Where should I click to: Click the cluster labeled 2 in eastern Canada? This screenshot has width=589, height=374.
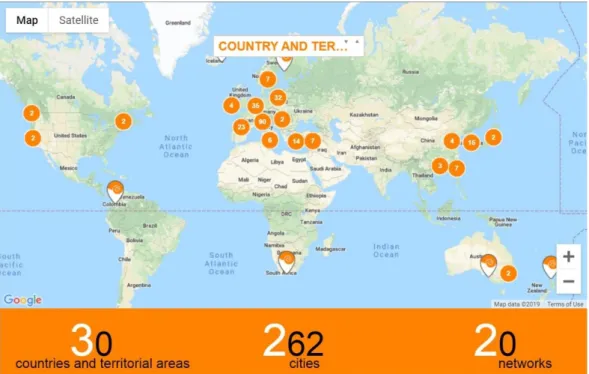coord(123,121)
